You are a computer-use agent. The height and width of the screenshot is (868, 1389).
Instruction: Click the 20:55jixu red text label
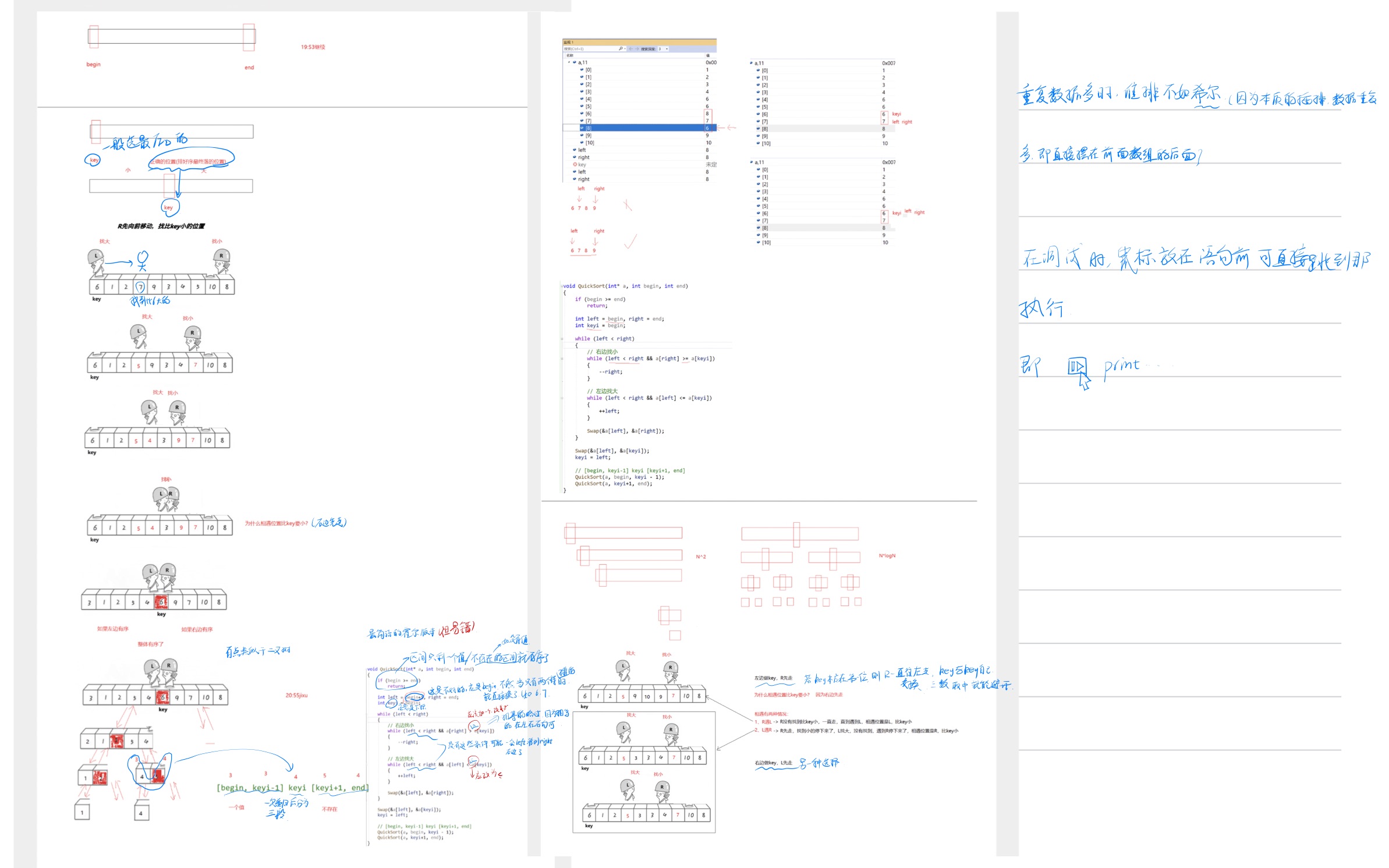296,695
